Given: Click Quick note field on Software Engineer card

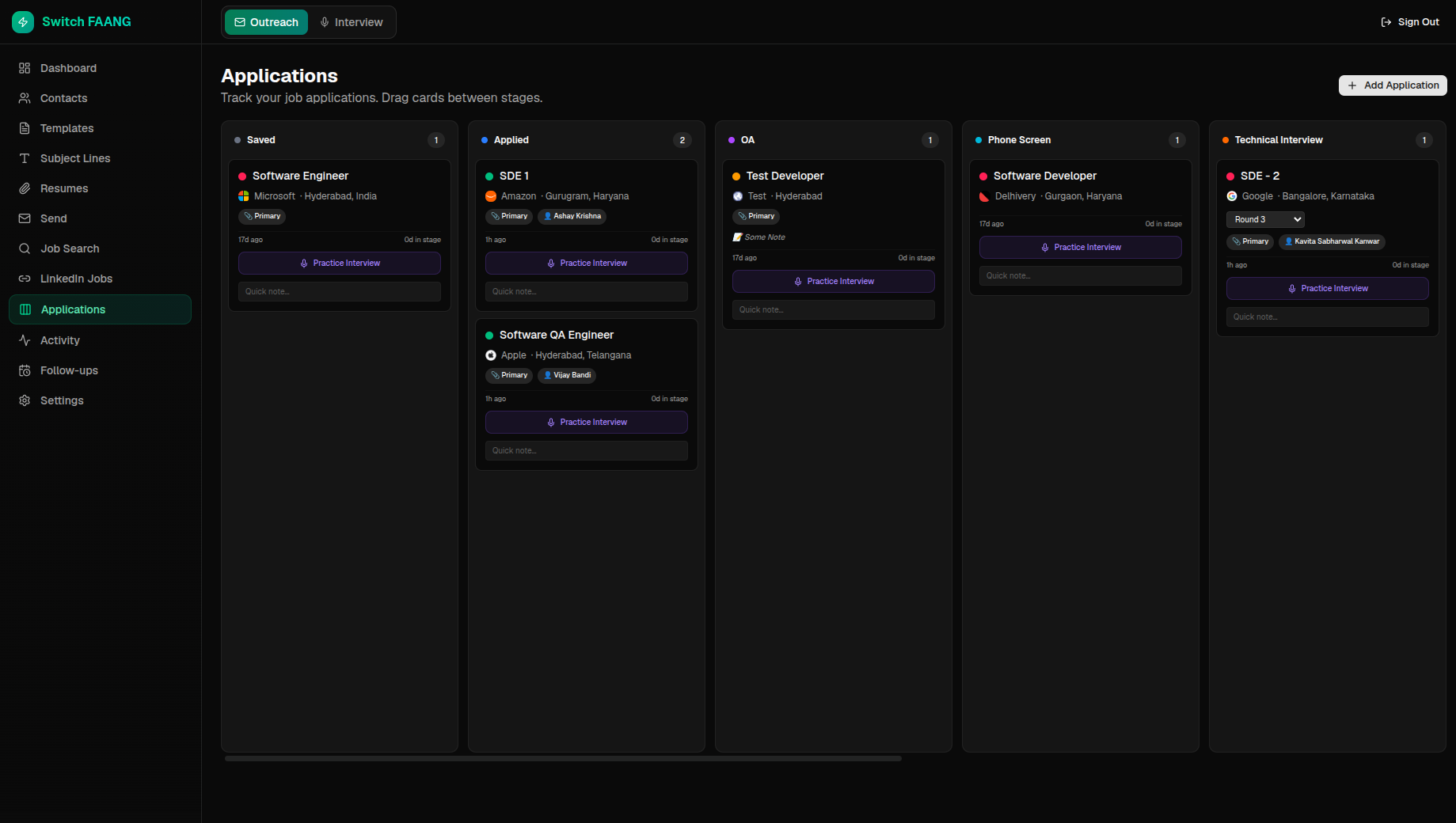Looking at the screenshot, I should pyautogui.click(x=340, y=291).
